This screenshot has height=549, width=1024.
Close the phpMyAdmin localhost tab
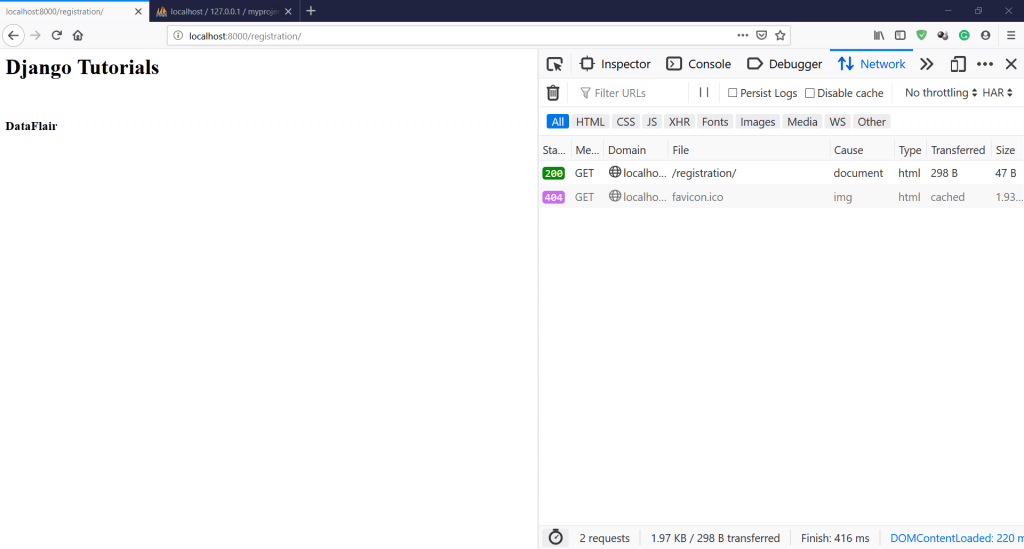click(x=288, y=12)
